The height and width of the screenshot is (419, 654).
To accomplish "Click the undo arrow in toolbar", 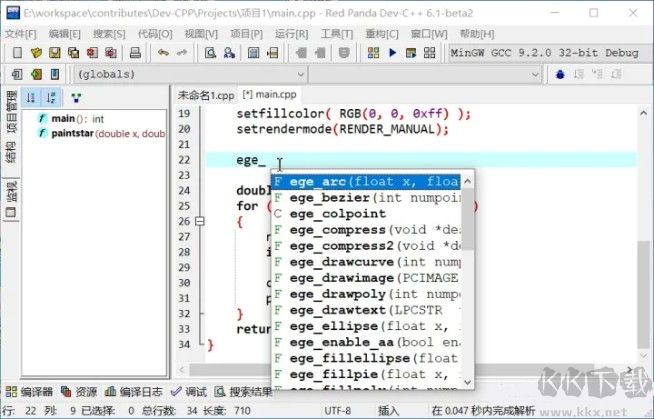I will (162, 53).
